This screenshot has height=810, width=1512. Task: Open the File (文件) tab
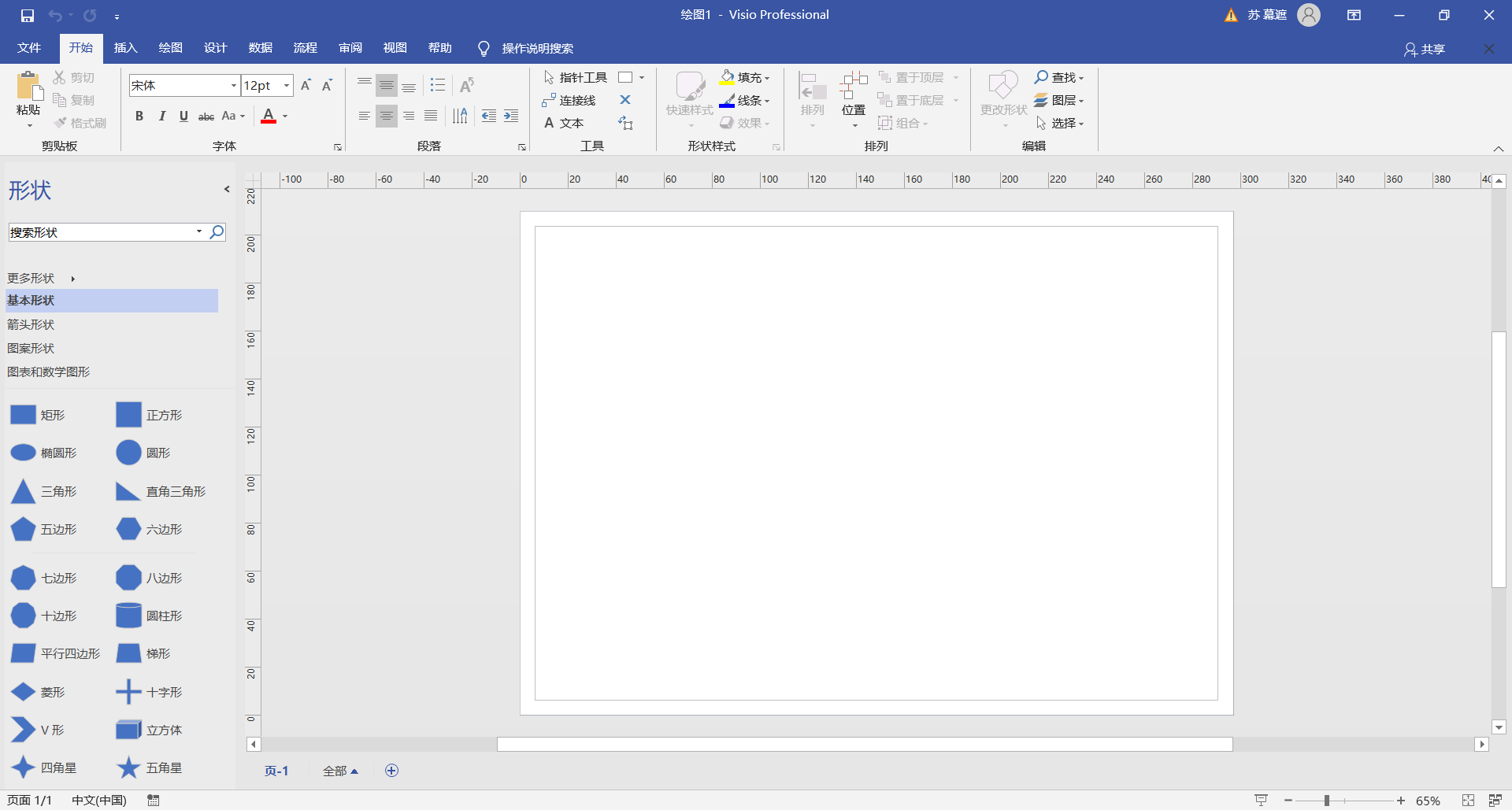tap(29, 48)
